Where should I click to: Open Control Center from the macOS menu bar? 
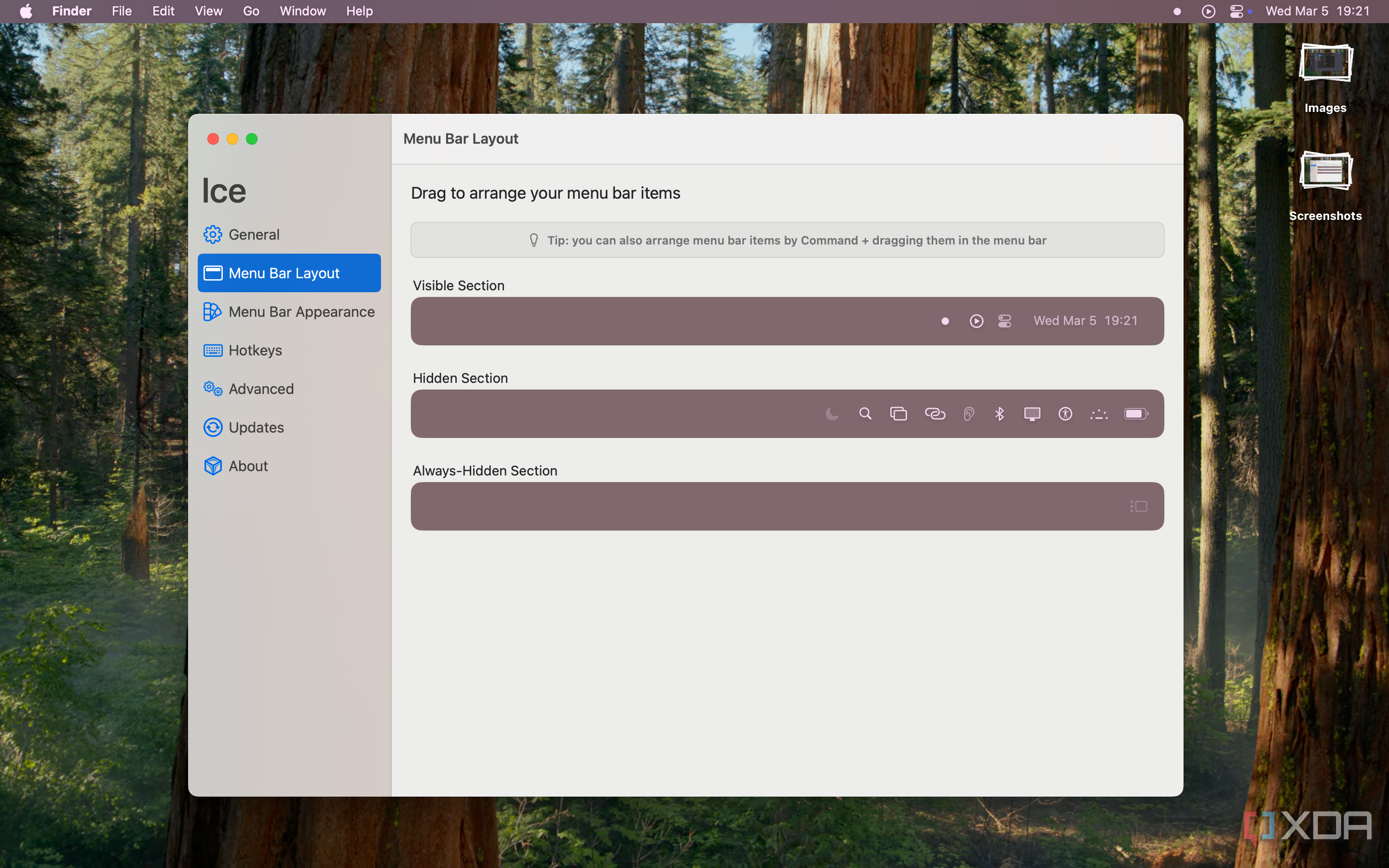pyautogui.click(x=1236, y=12)
